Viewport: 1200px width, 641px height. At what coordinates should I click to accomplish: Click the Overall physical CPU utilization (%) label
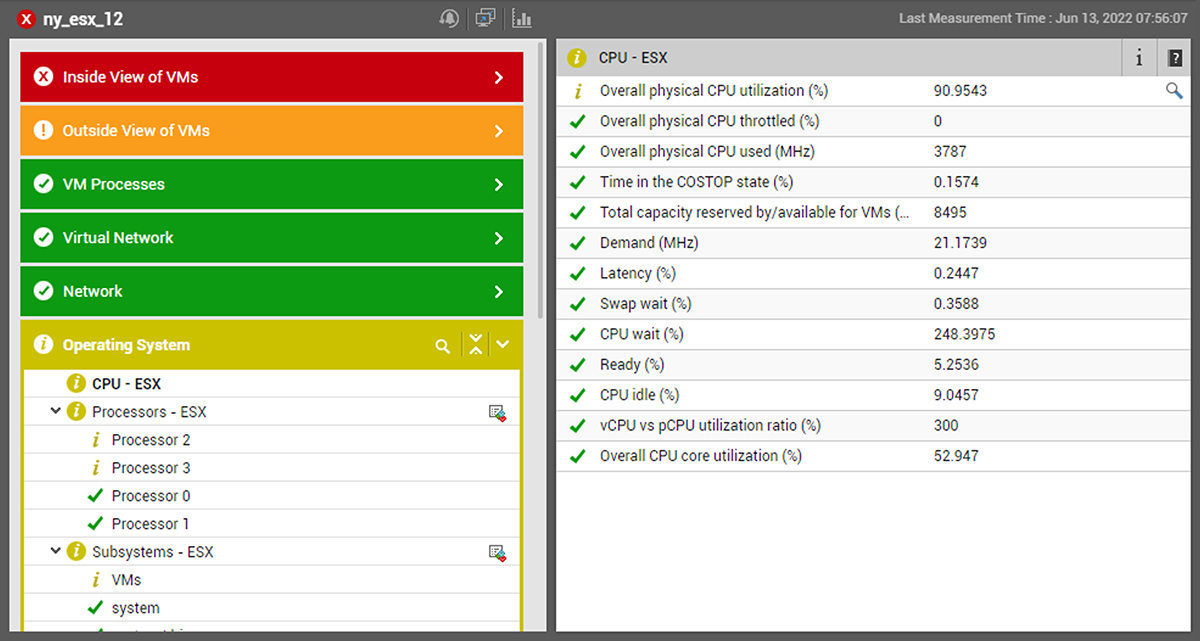714,91
